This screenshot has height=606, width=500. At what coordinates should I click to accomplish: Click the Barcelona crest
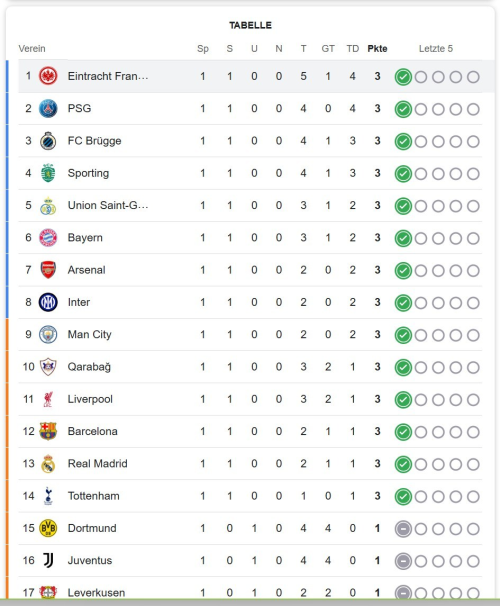48,431
